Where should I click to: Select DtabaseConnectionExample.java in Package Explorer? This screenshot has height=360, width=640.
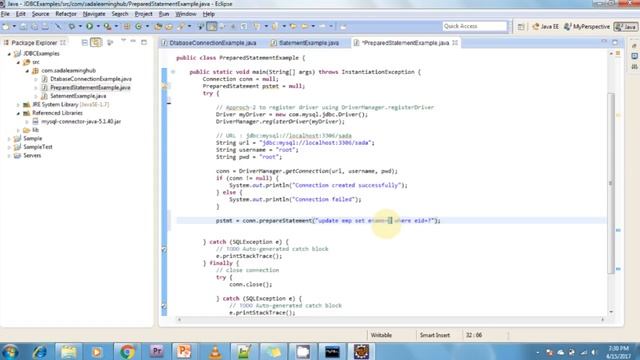(x=91, y=79)
